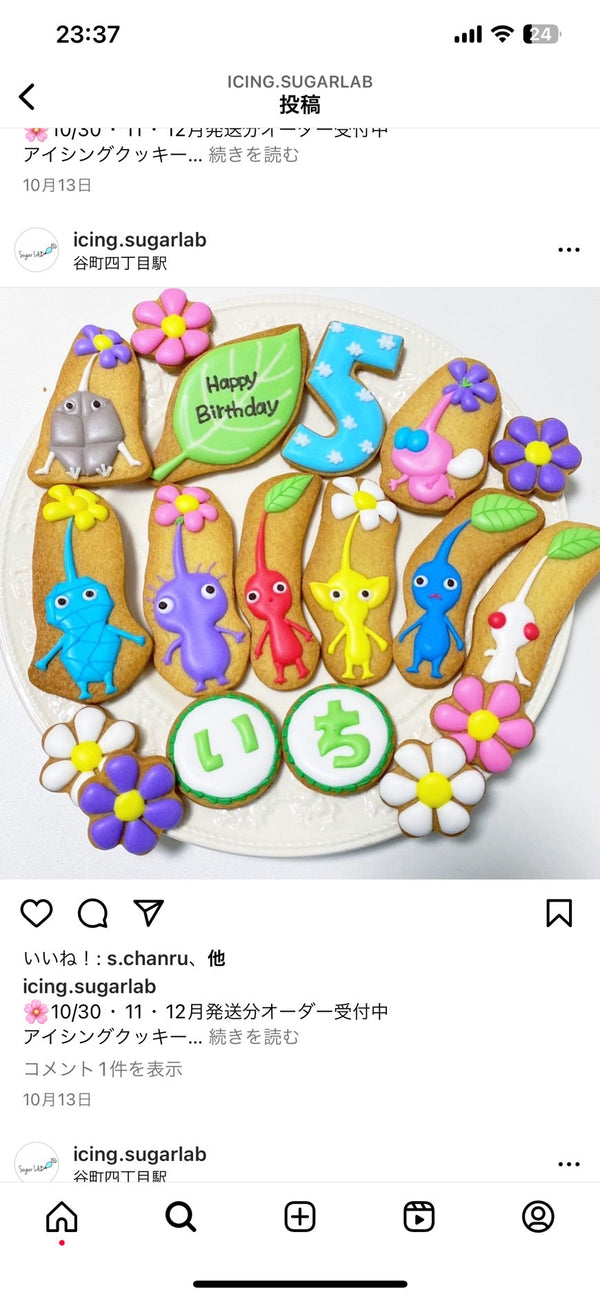Go back using the top-left chevron
This screenshot has width=600, height=1299.
point(27,96)
